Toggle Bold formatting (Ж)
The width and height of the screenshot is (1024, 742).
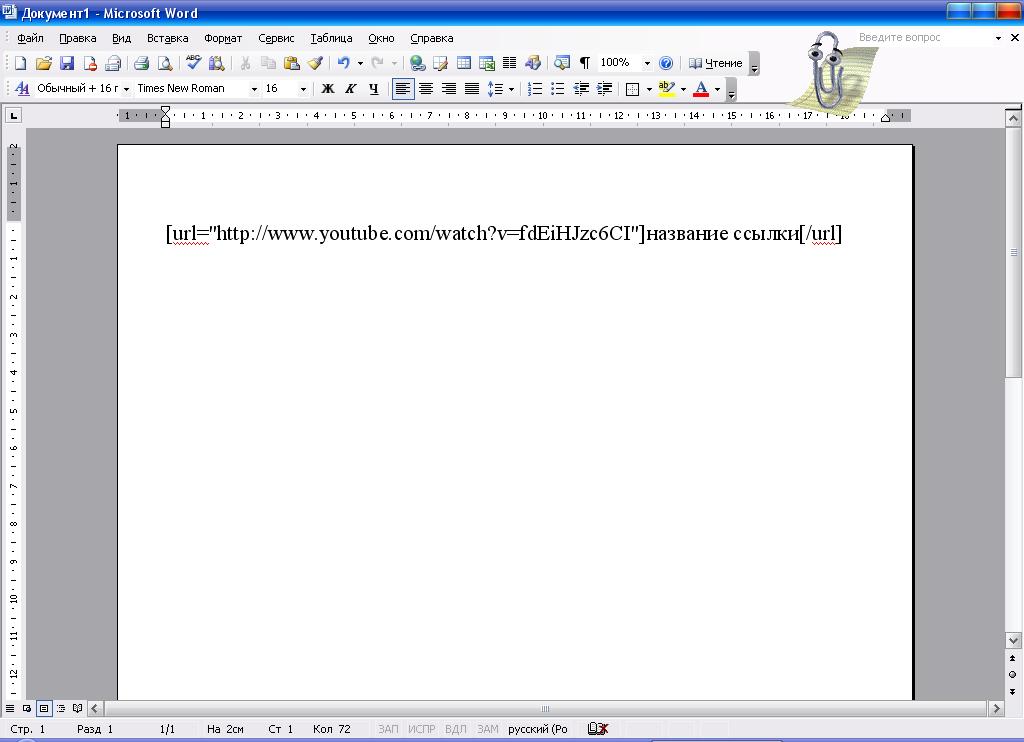[328, 88]
